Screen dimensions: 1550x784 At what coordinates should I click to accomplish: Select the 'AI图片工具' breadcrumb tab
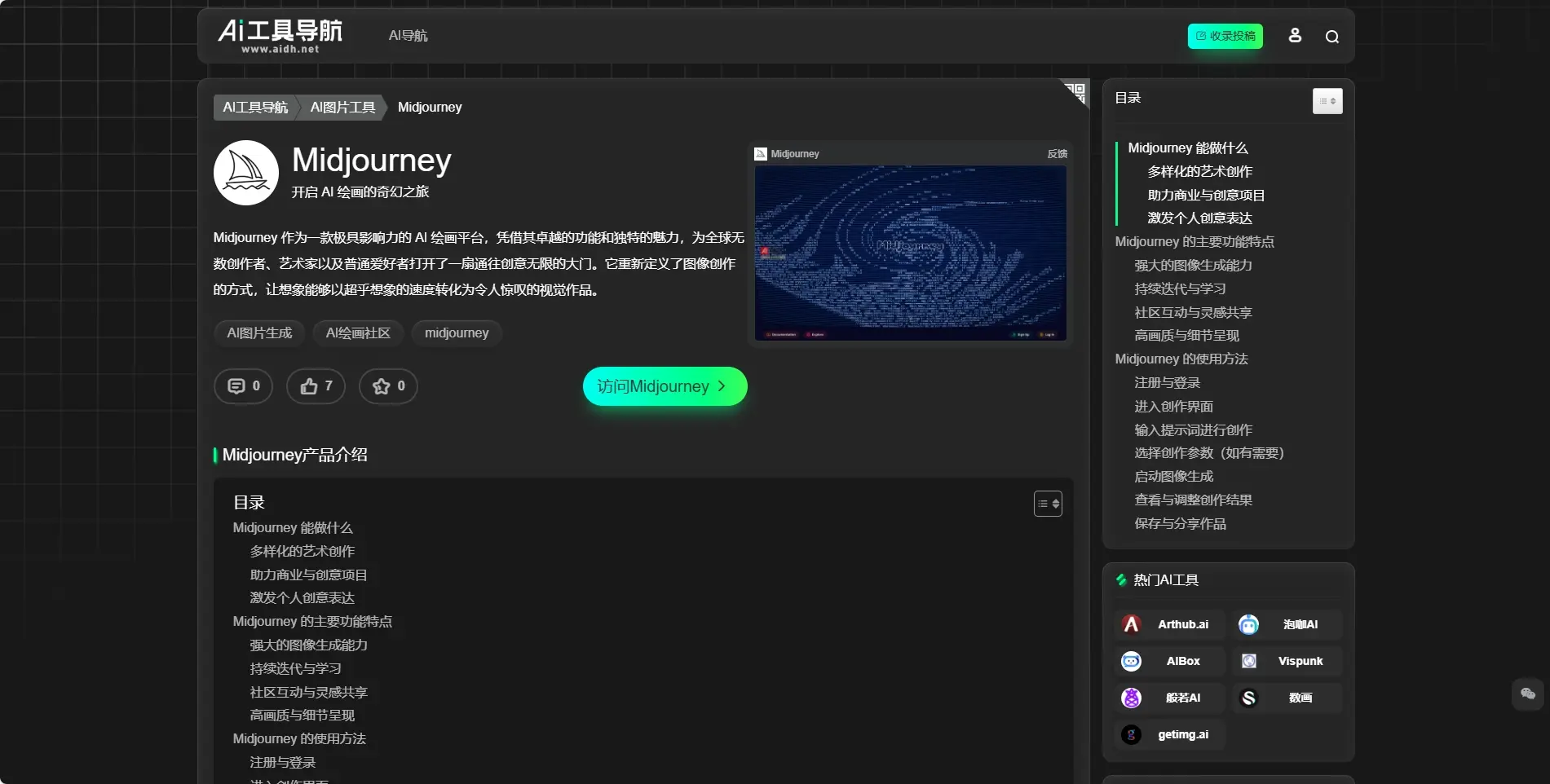342,107
